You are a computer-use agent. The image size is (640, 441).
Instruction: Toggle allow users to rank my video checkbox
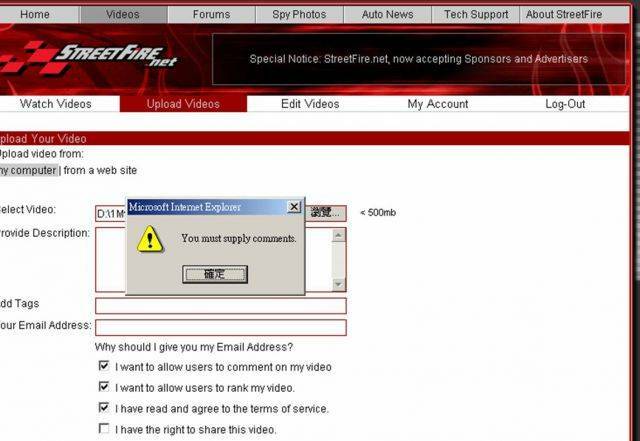coord(104,386)
